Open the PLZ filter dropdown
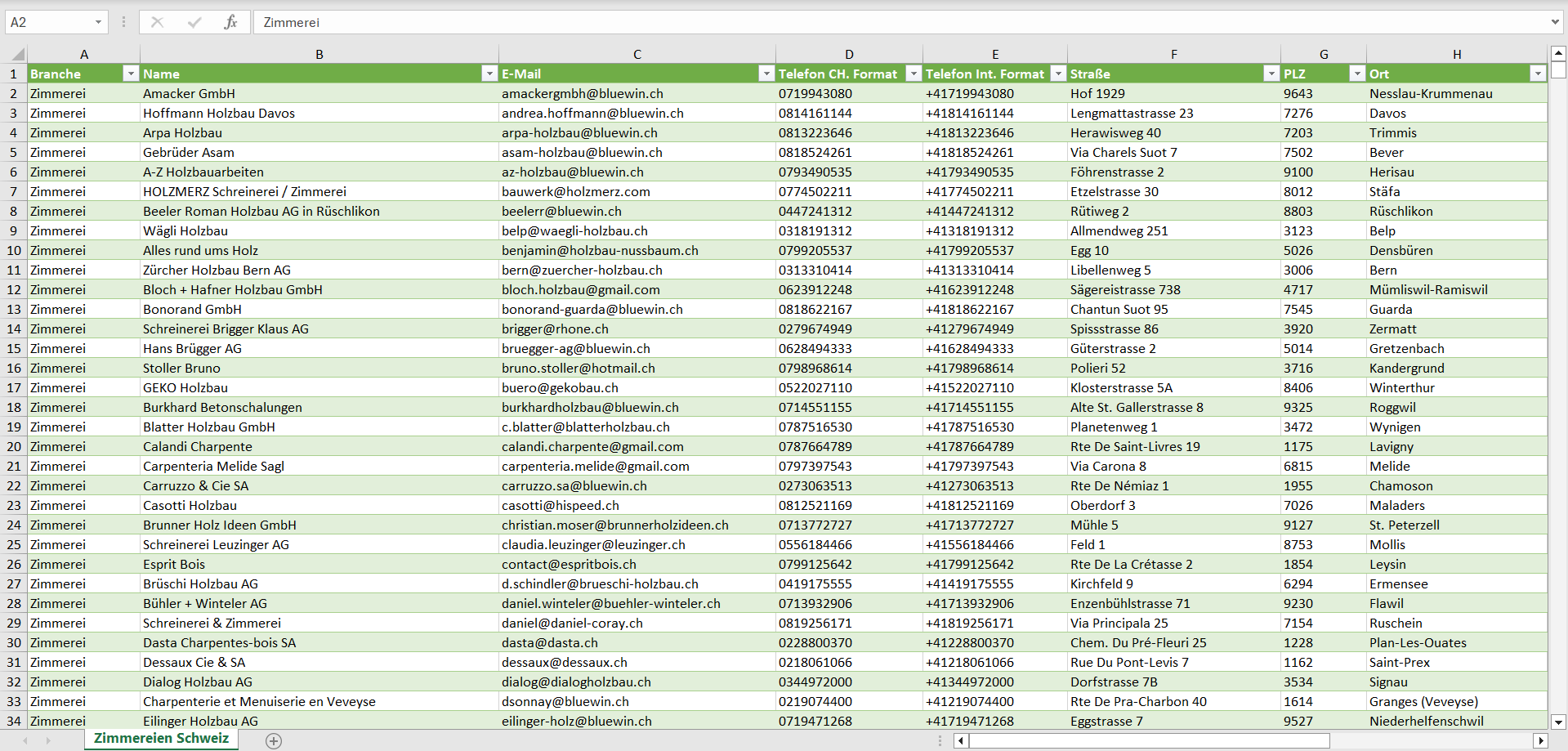 pyautogui.click(x=1357, y=74)
